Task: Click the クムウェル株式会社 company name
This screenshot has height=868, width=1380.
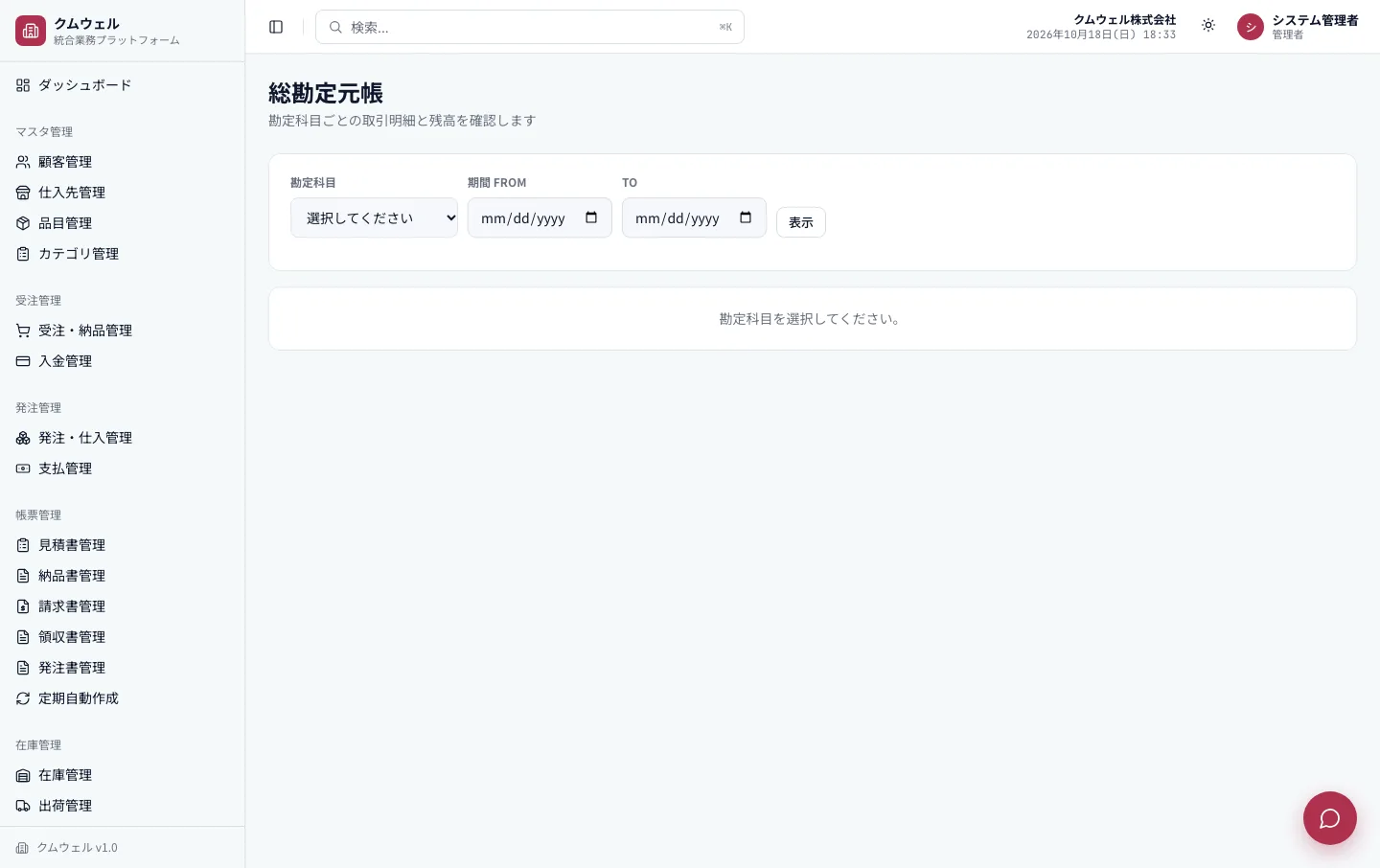Action: 1125,20
